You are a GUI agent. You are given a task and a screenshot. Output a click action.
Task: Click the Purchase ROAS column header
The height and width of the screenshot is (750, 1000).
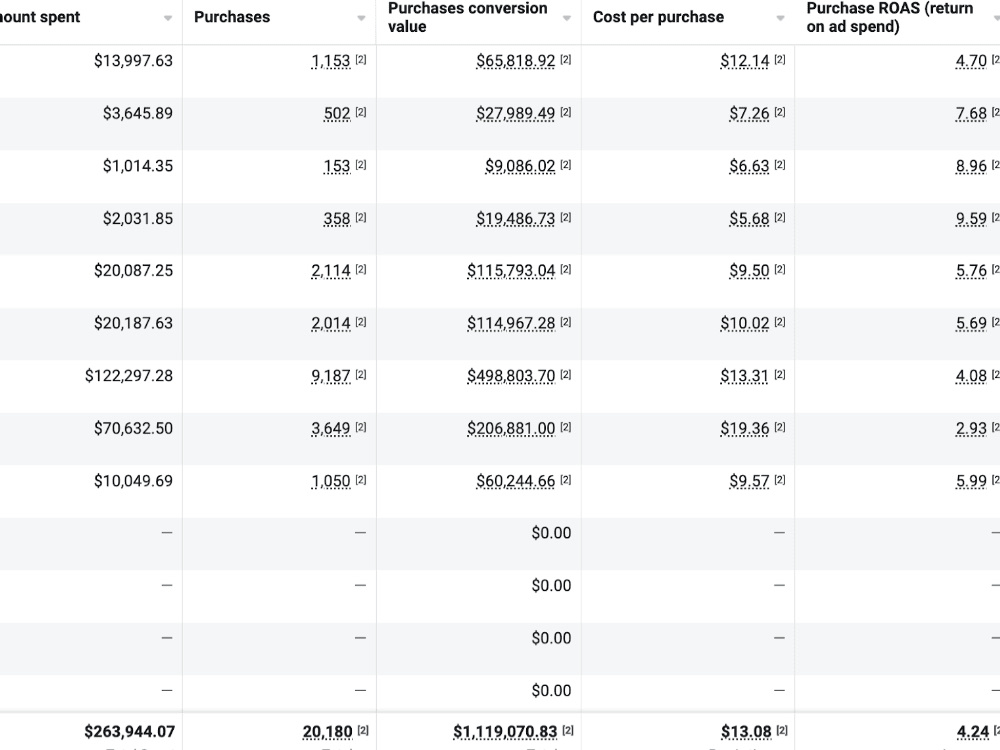[889, 17]
